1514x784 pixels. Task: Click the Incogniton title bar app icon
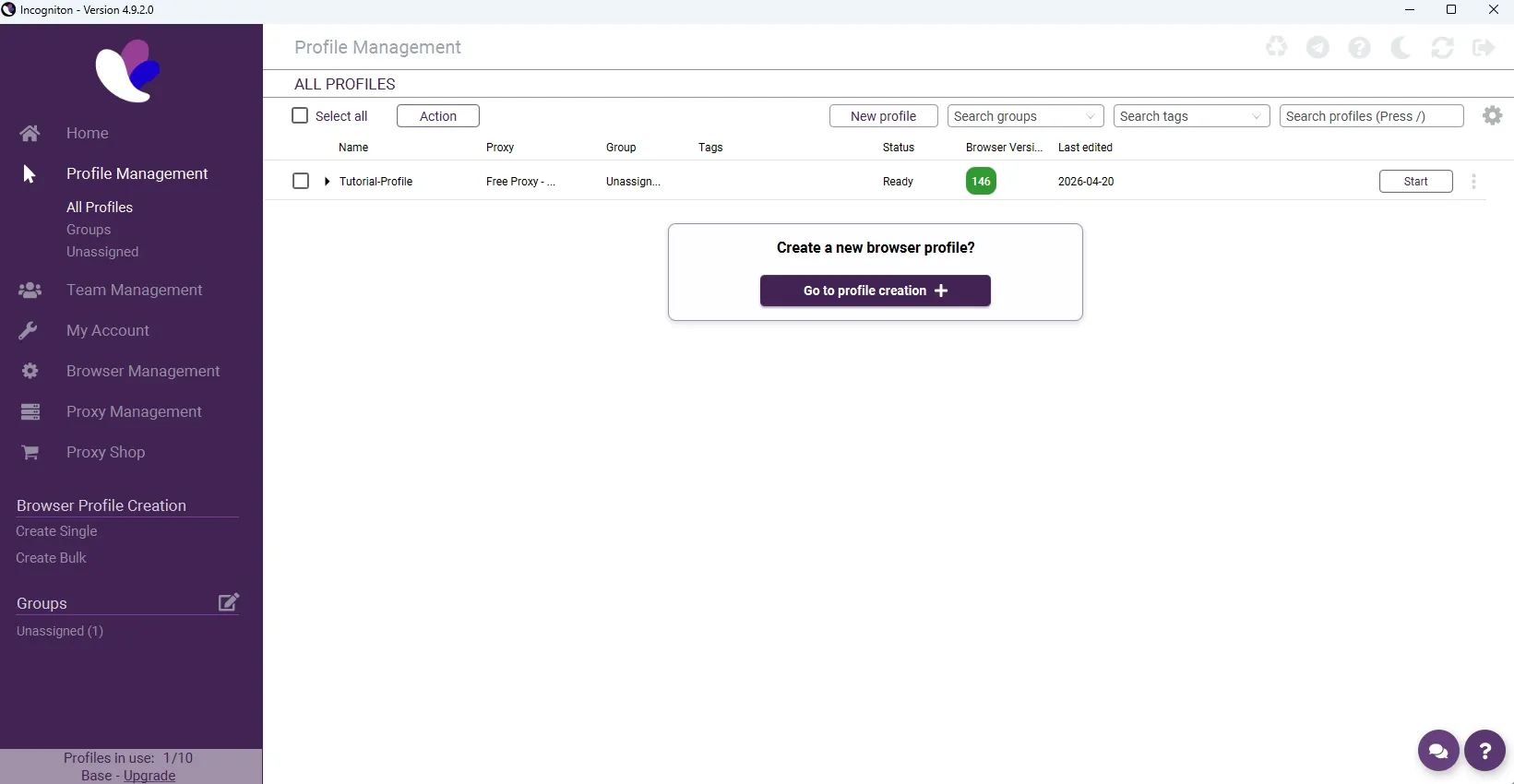tap(8, 9)
